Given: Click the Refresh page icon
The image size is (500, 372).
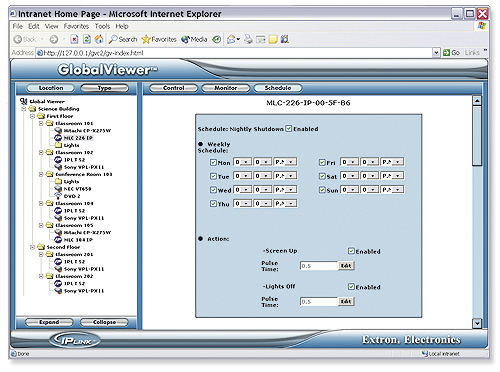Looking at the screenshot, I should click(87, 39).
